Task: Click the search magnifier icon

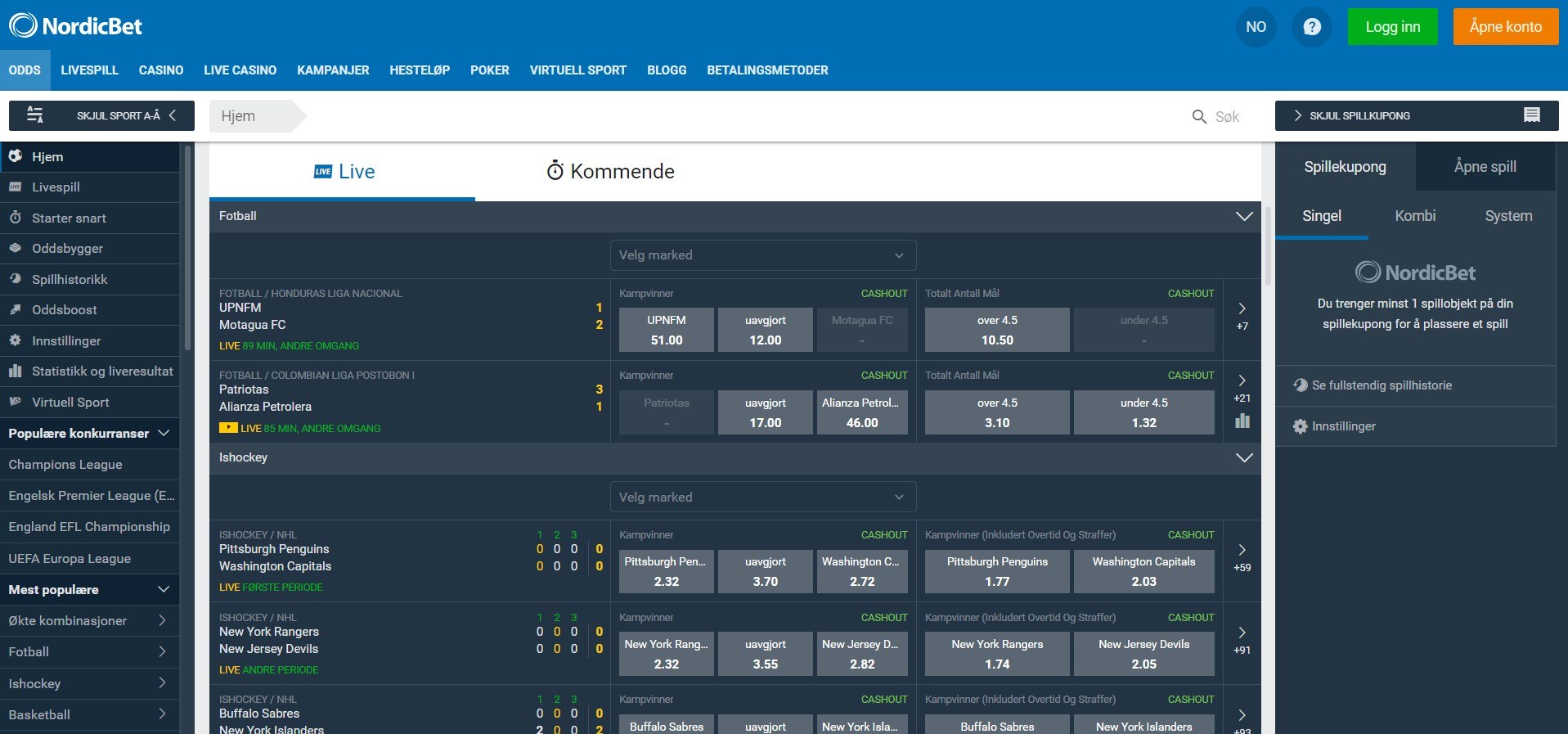Action: (1199, 117)
